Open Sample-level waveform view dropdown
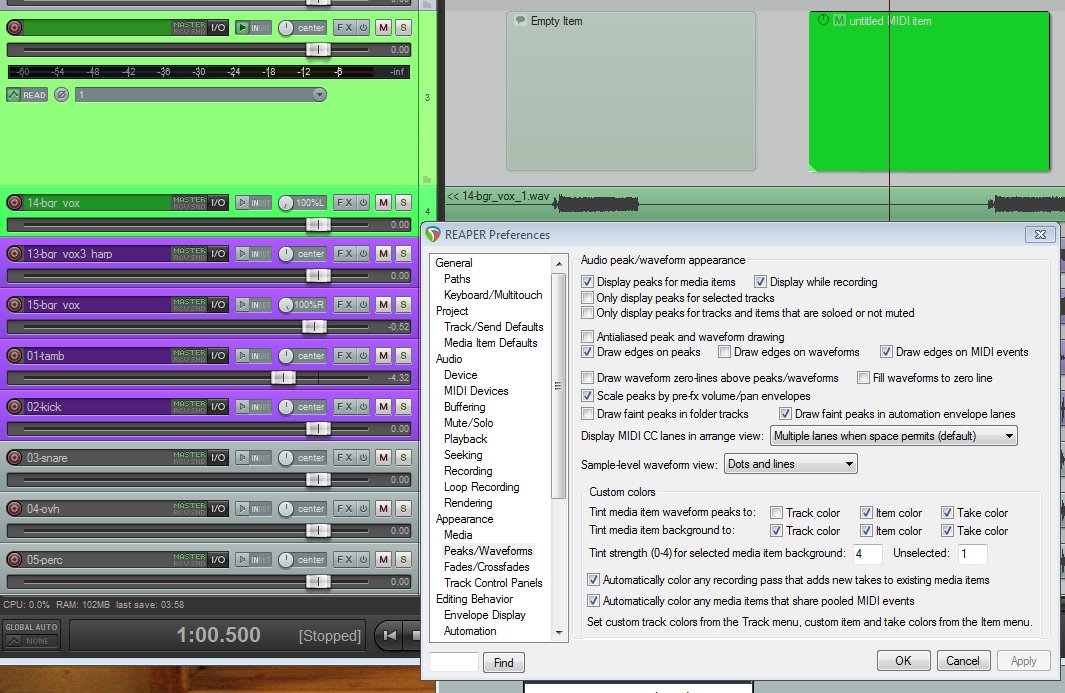Screen dimensions: 1065x693 click(x=791, y=464)
